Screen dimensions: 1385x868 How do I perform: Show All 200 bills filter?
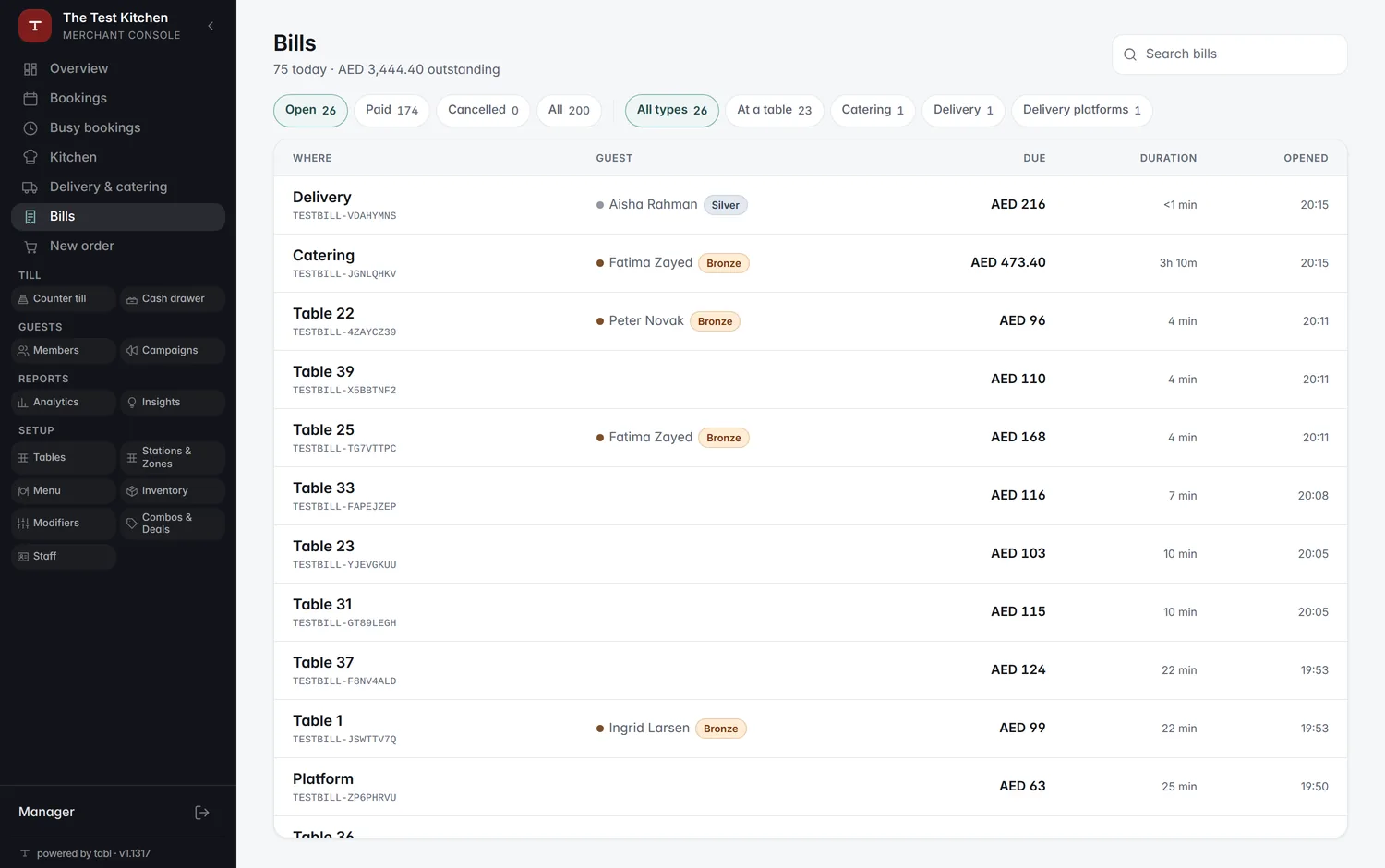pos(569,111)
